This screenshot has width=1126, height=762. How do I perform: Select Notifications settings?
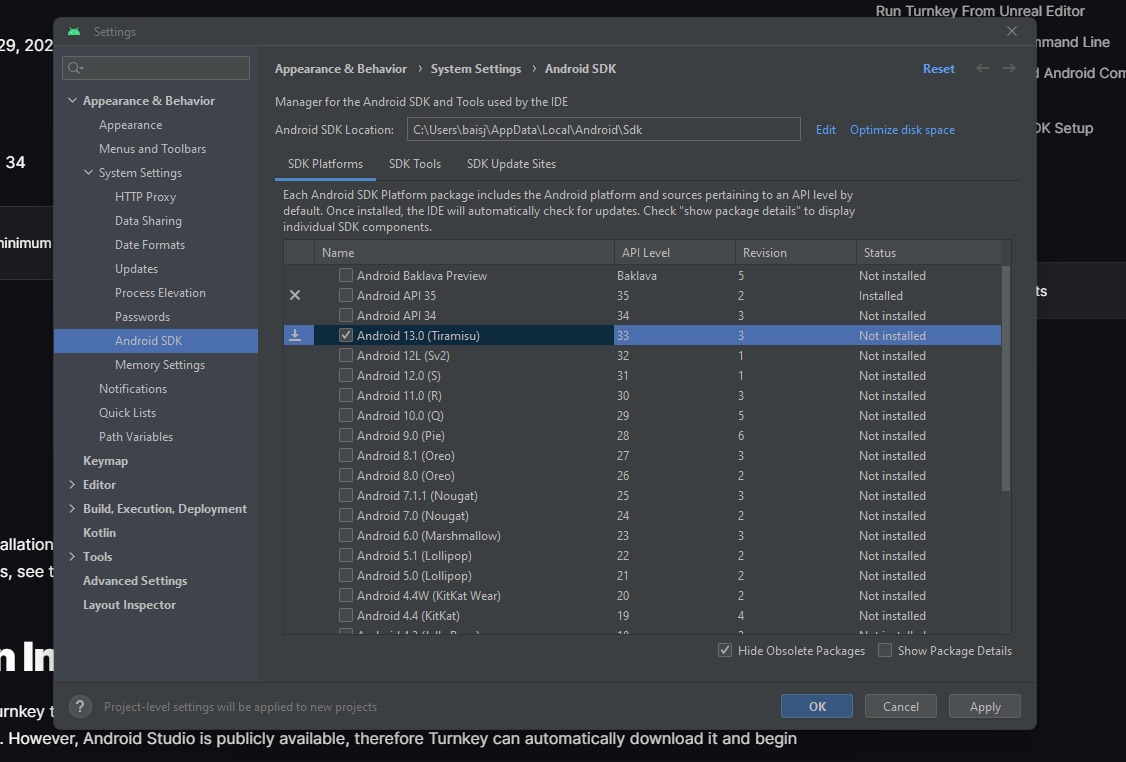(x=133, y=389)
